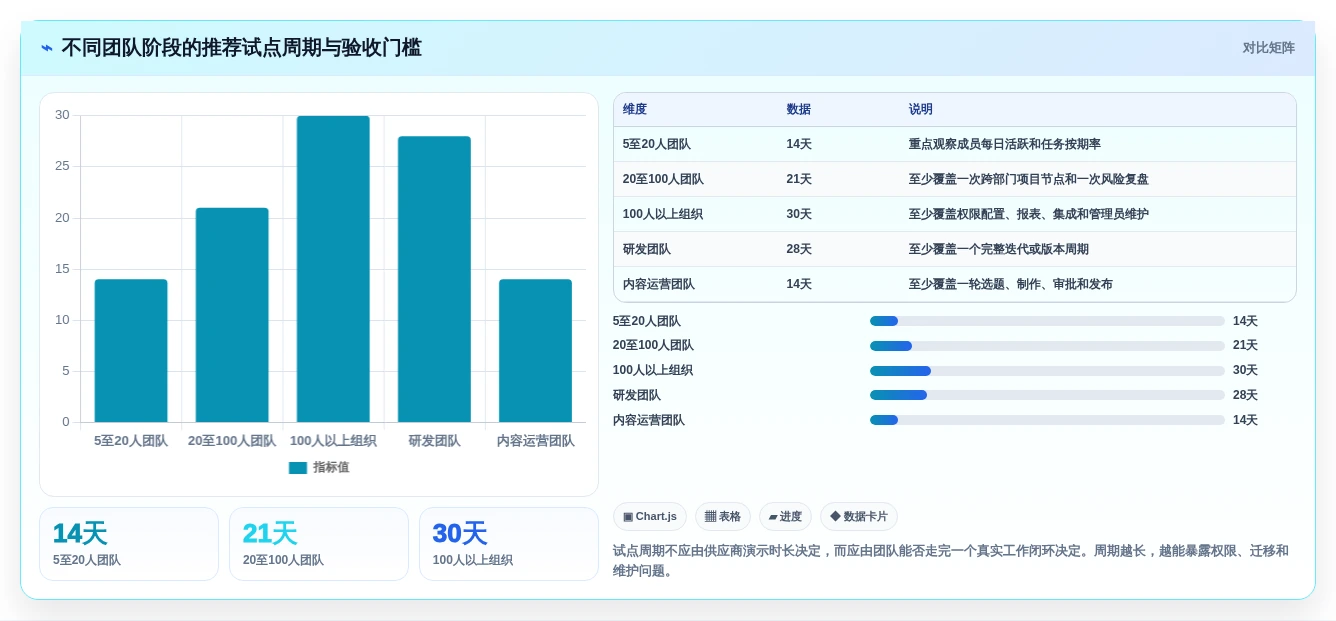Click the progress bar for 内容运营团队

1047,420
